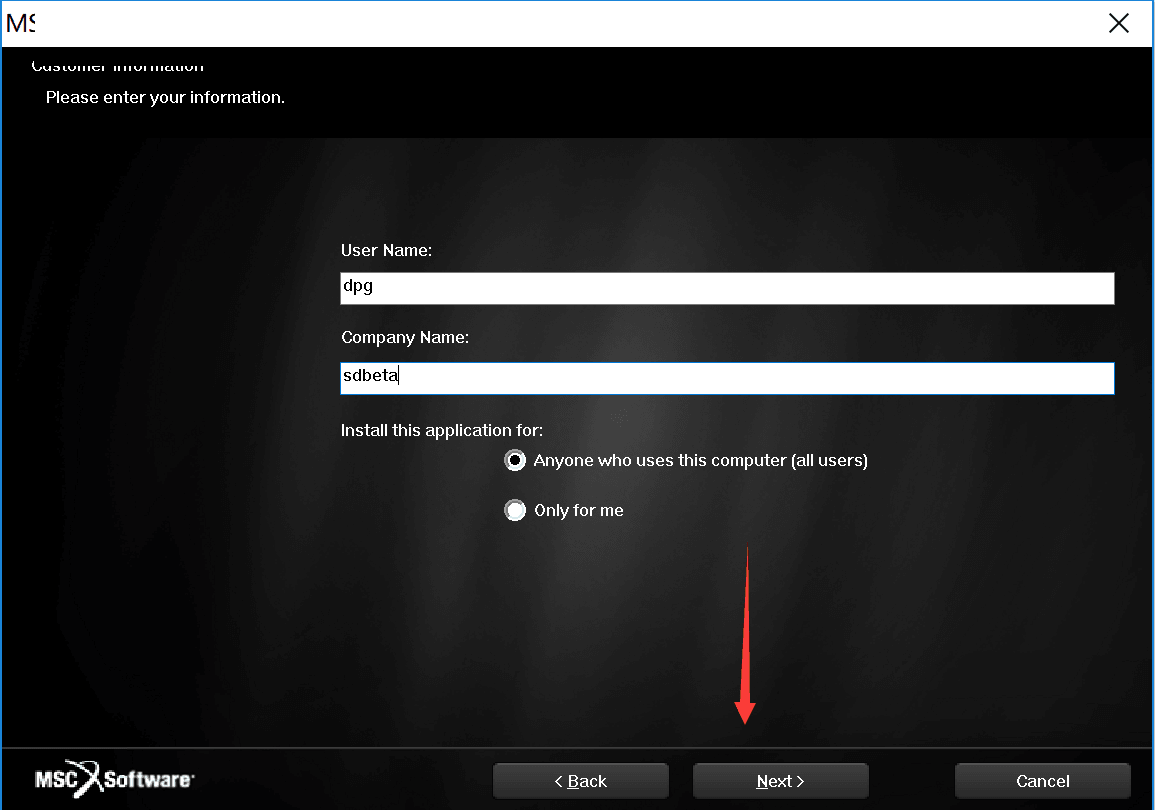Image resolution: width=1155 pixels, height=810 pixels.
Task: Cancel the installation
Action: pos(1042,781)
